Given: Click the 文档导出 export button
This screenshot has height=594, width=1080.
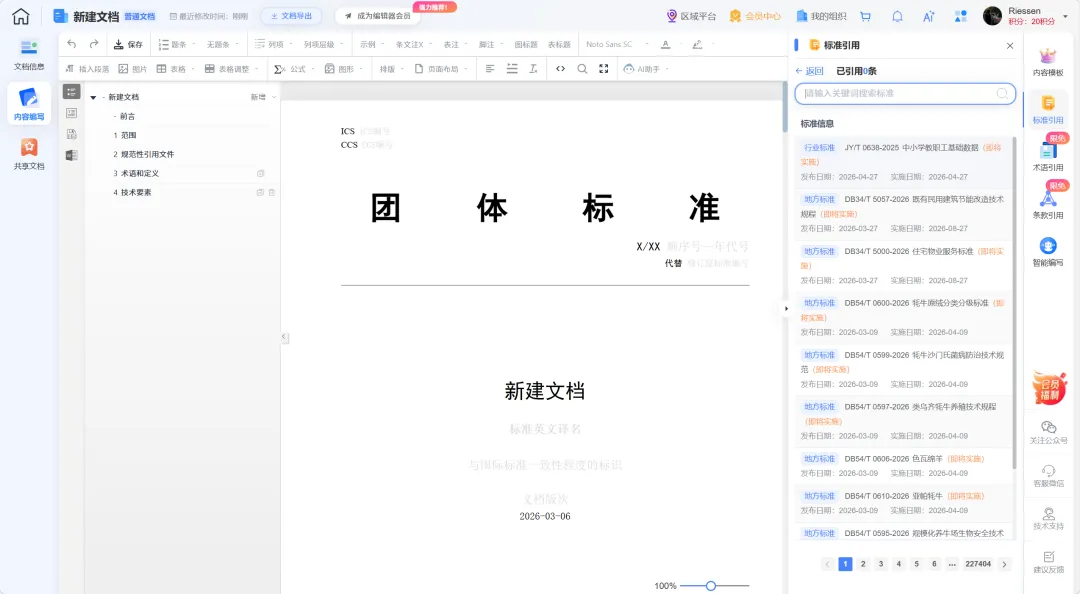Looking at the screenshot, I should [291, 16].
